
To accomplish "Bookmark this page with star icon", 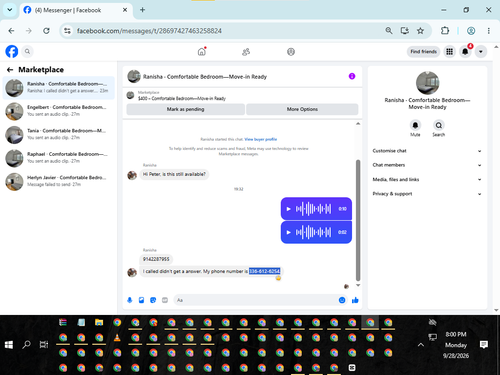I will click(x=420, y=31).
